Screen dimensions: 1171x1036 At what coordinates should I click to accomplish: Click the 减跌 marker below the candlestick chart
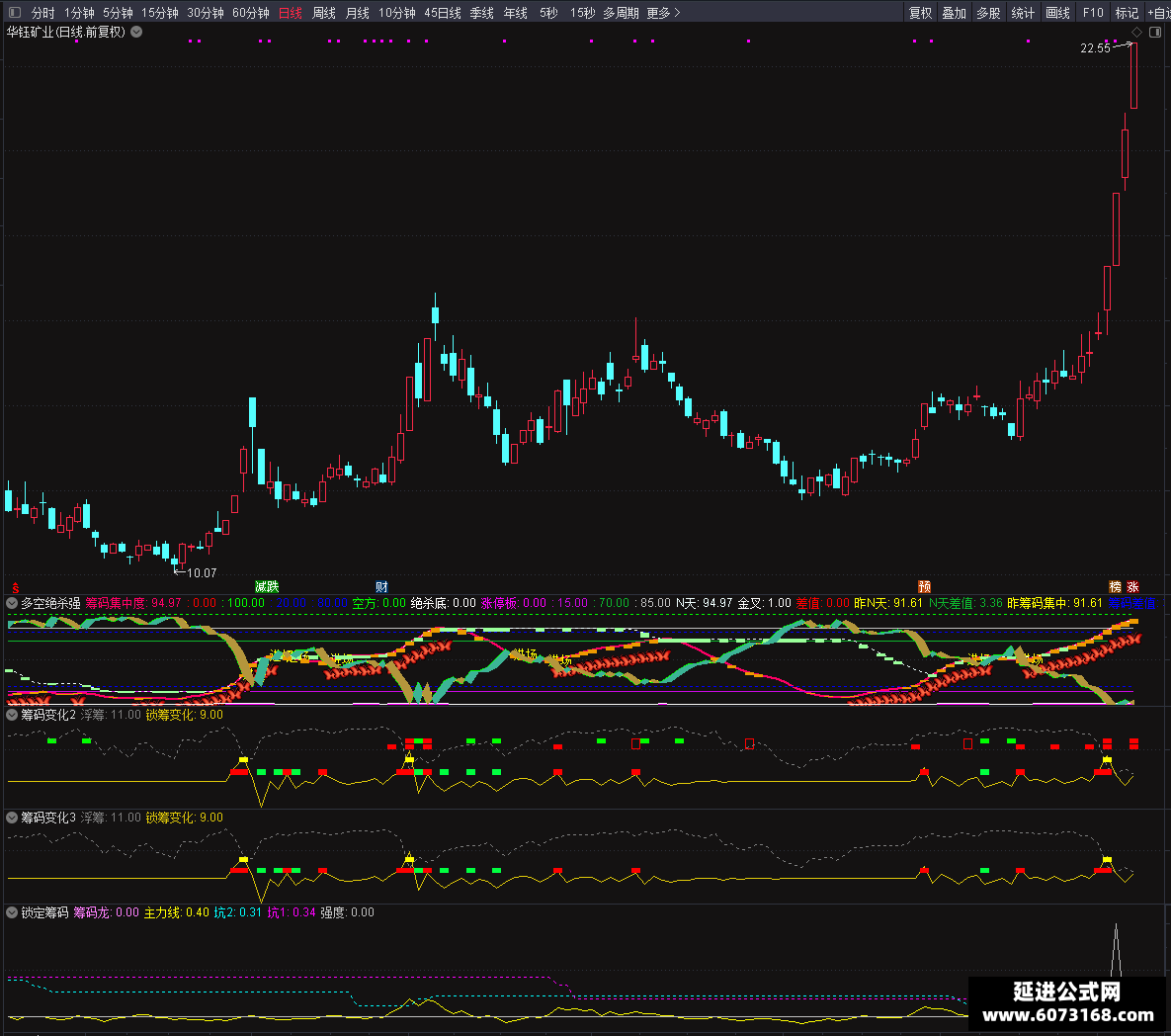267,586
